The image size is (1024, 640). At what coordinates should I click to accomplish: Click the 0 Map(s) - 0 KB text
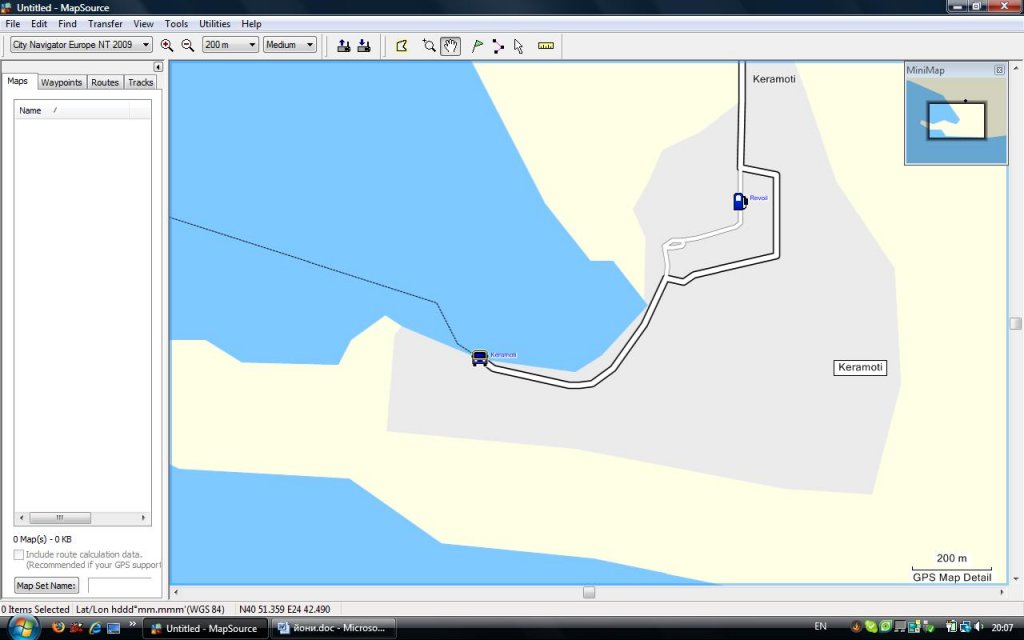tap(42, 539)
